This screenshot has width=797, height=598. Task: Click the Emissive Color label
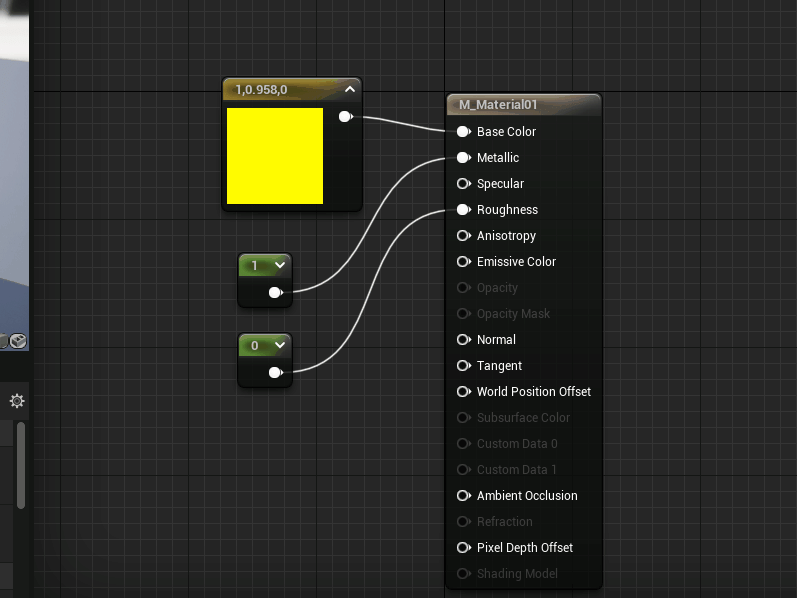tap(516, 261)
